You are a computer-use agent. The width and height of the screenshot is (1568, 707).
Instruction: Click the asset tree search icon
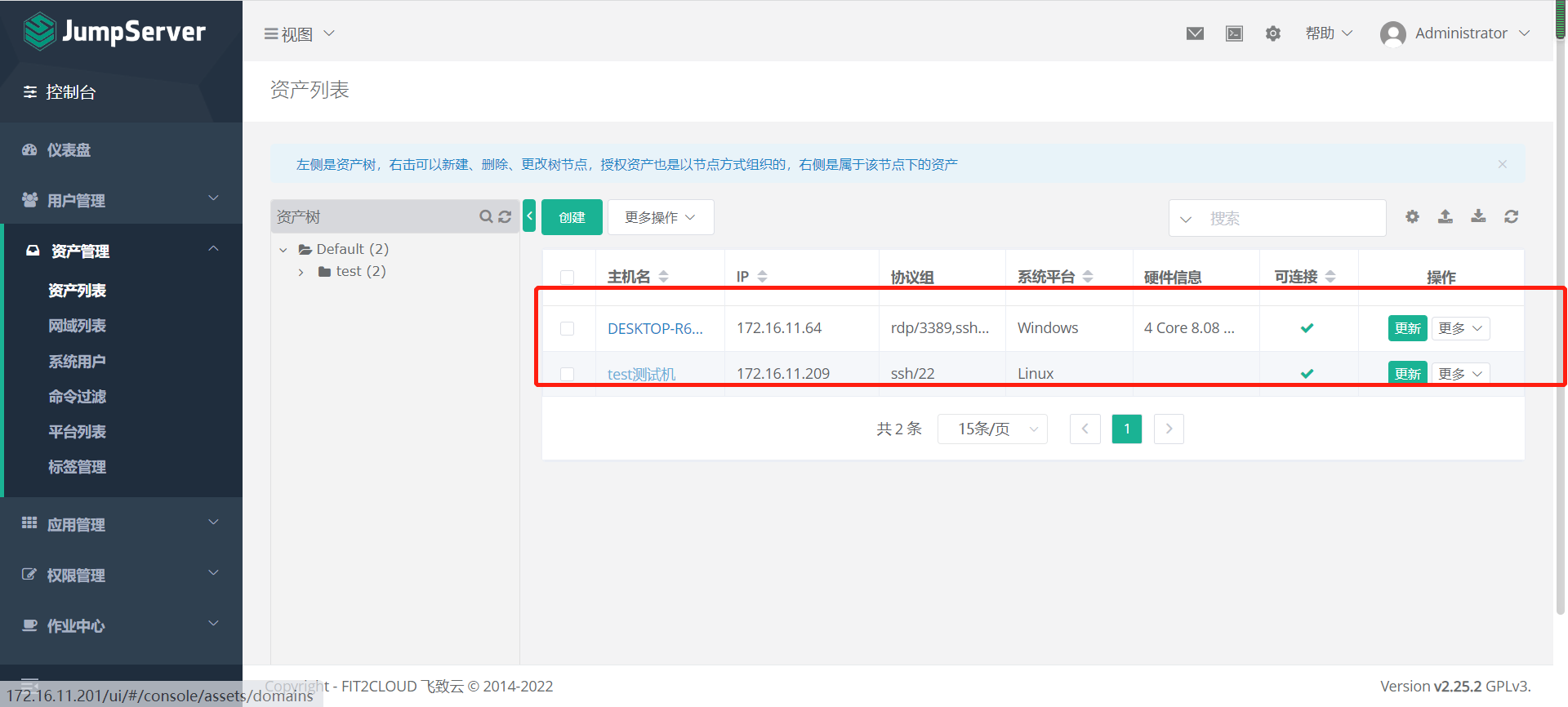pos(486,216)
